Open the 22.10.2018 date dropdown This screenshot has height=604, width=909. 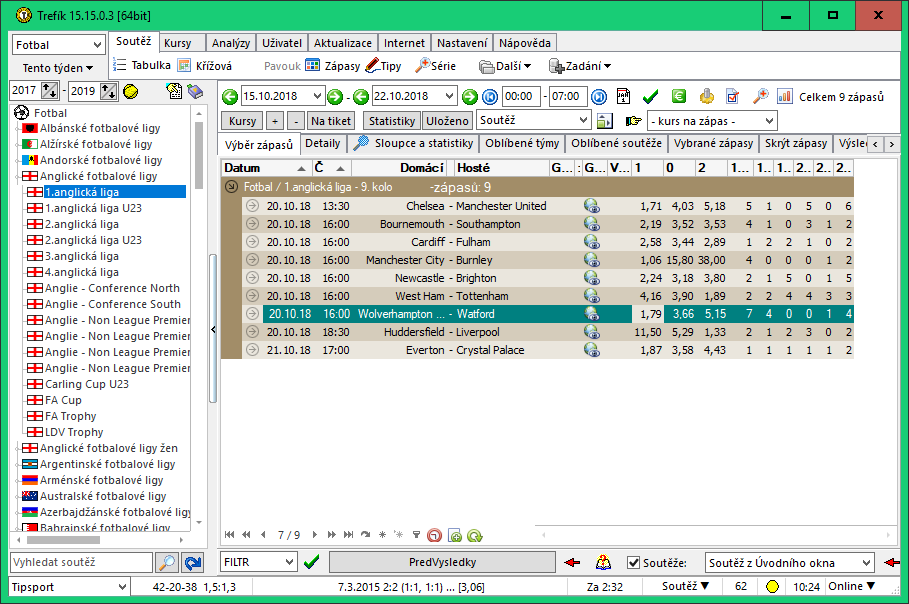click(x=449, y=96)
